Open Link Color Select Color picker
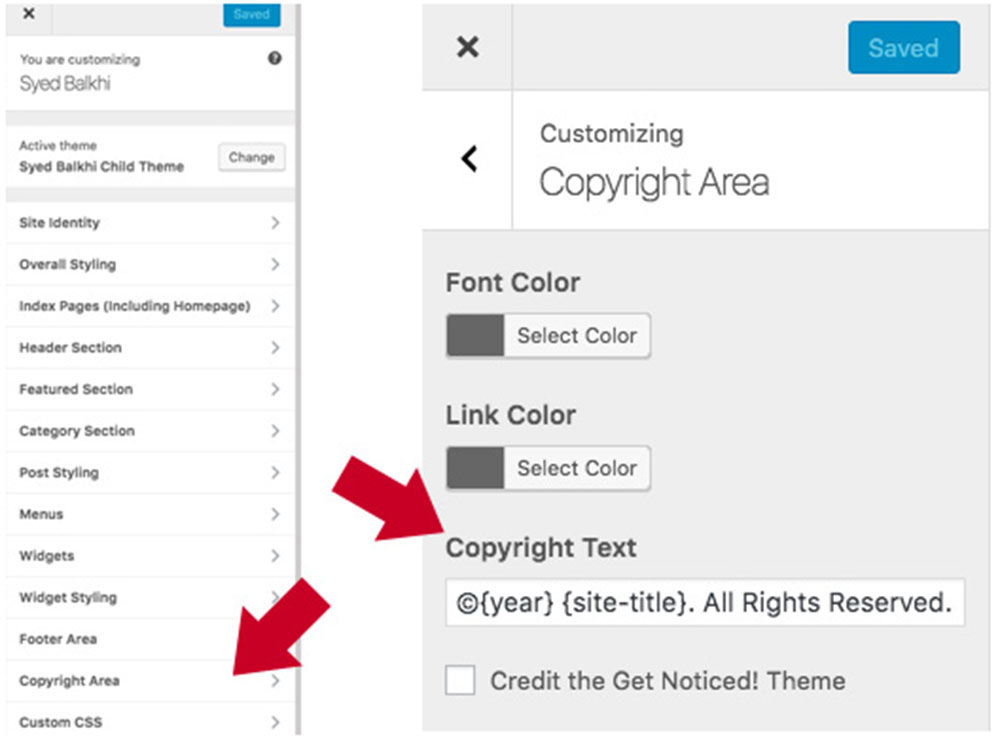Screen dimensions: 1000x752 576,468
